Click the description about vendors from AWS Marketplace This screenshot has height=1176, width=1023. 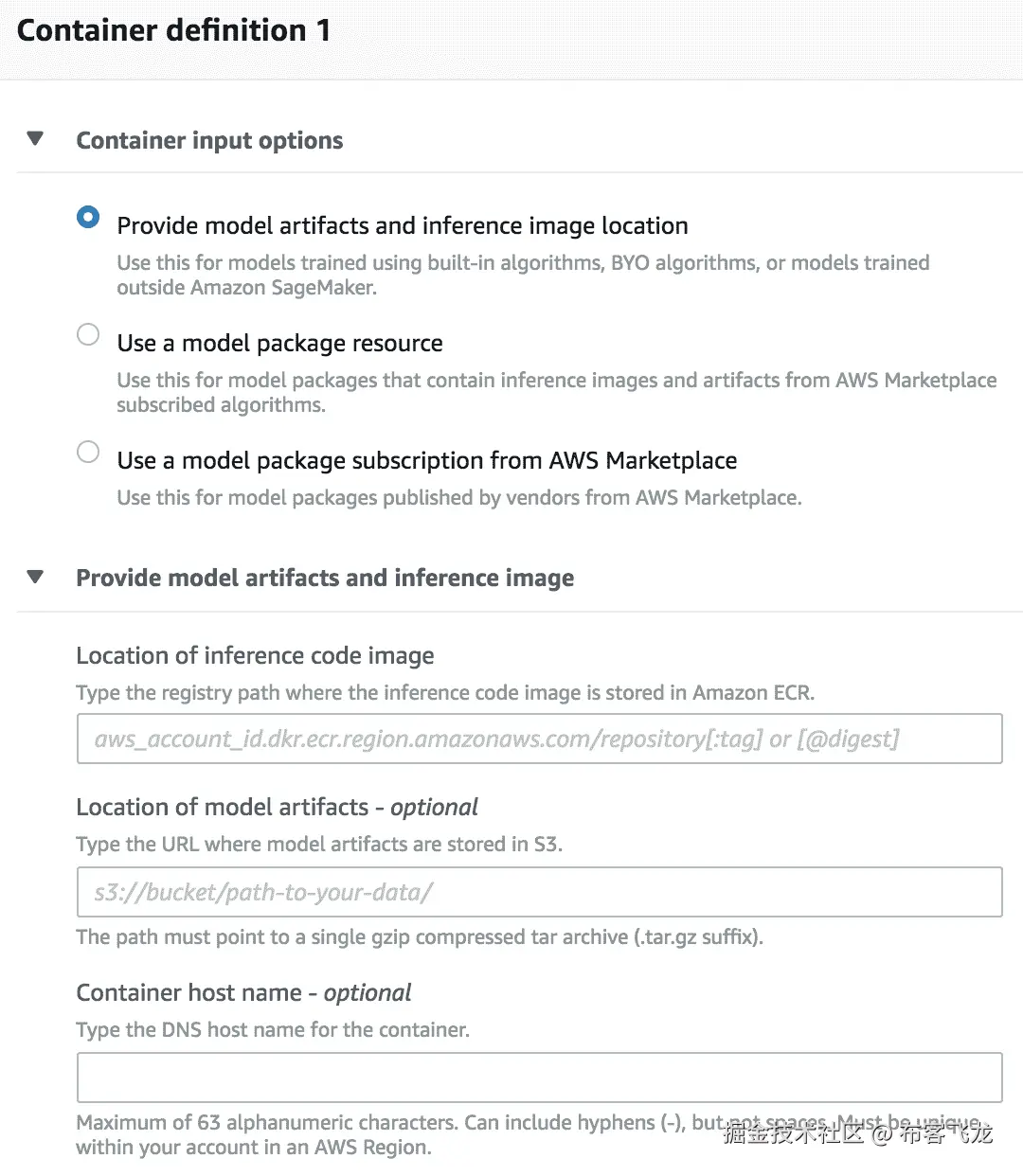459,498
